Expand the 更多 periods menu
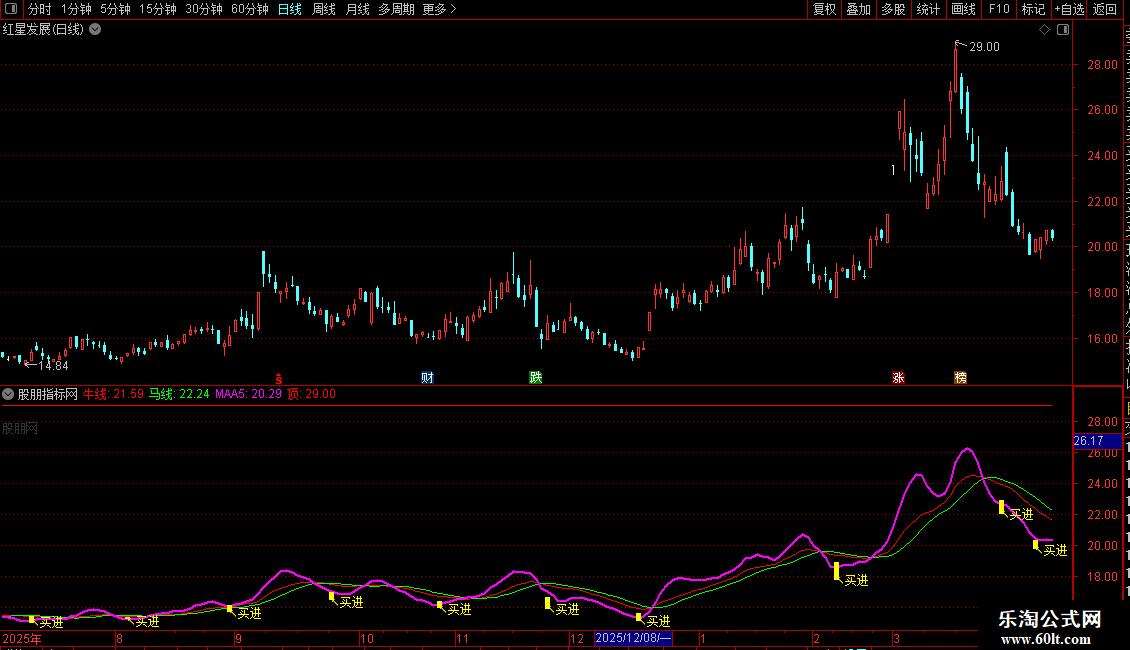The width and height of the screenshot is (1130, 650). click(x=440, y=9)
